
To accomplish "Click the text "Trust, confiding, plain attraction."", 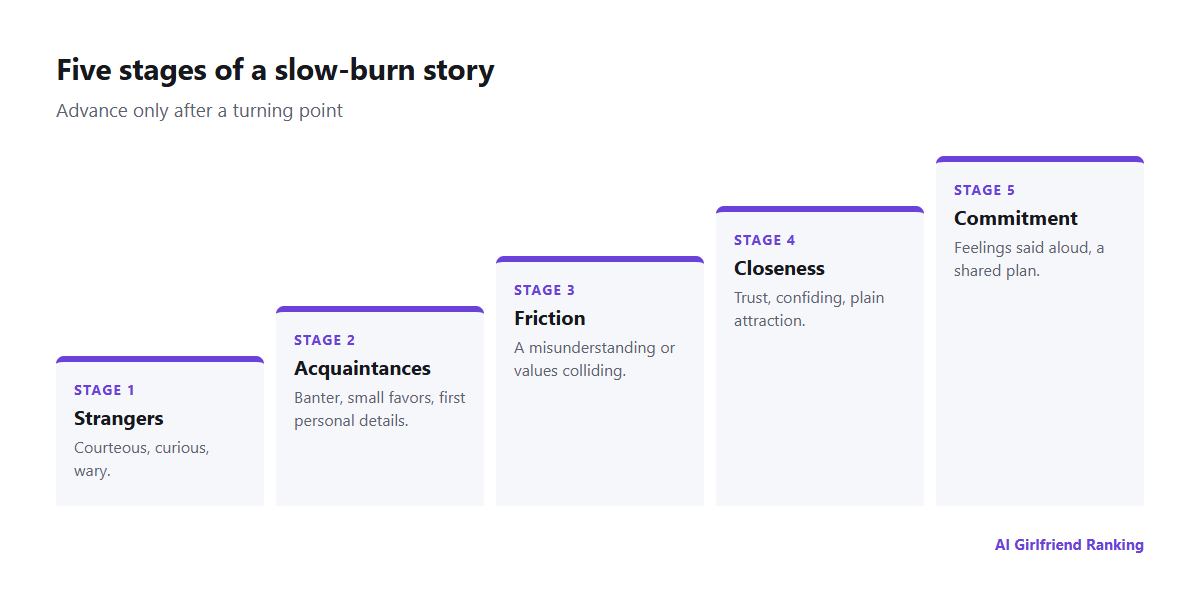I will pyautogui.click(x=809, y=309).
